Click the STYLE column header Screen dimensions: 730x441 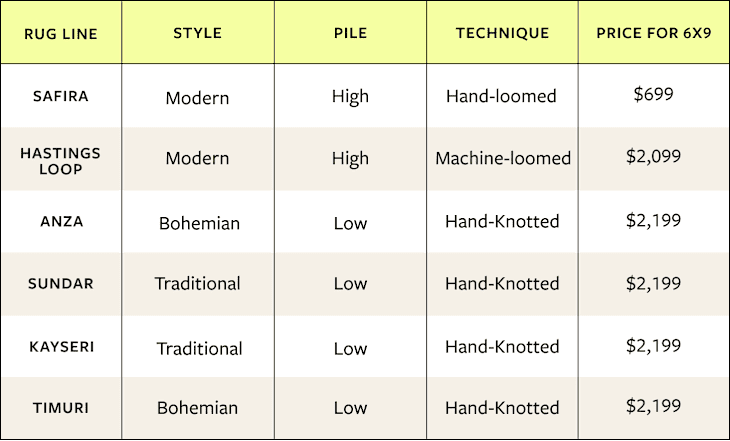click(x=197, y=33)
